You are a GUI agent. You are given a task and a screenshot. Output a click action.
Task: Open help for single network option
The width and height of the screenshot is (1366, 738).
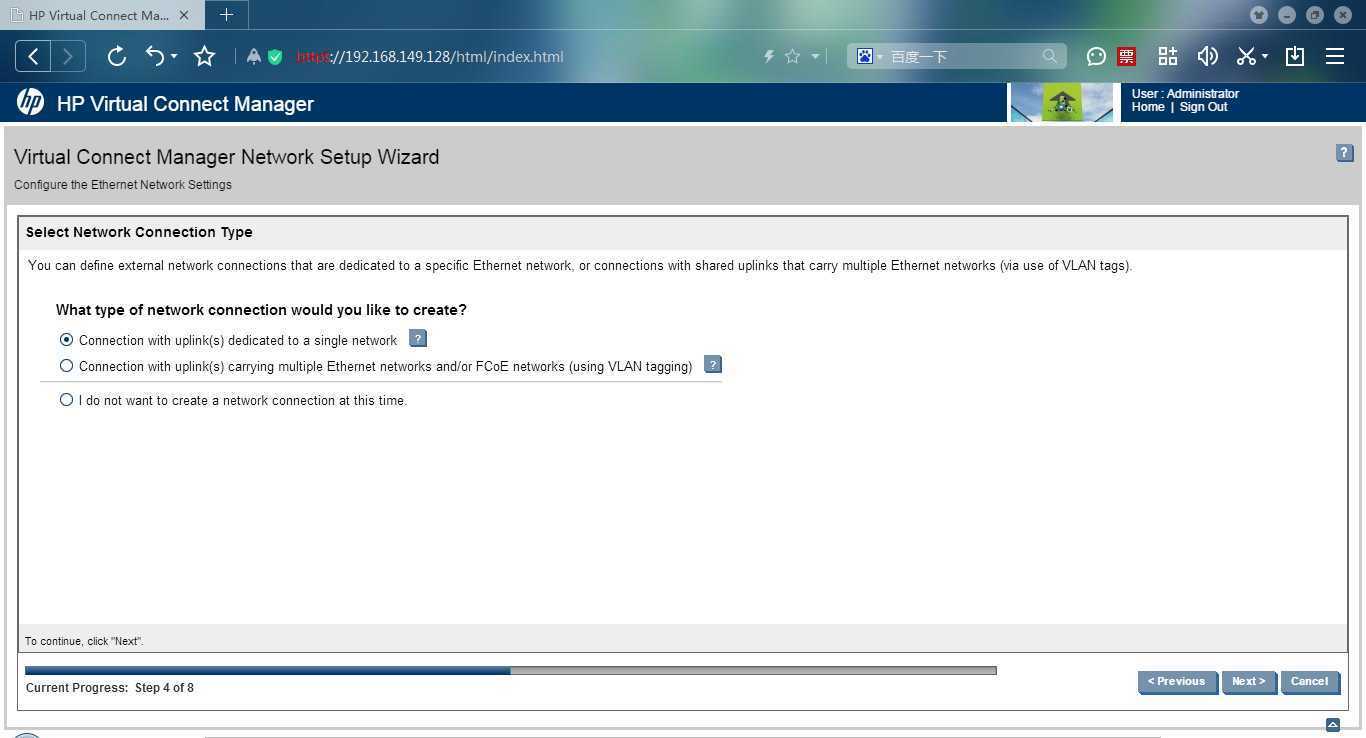point(418,339)
